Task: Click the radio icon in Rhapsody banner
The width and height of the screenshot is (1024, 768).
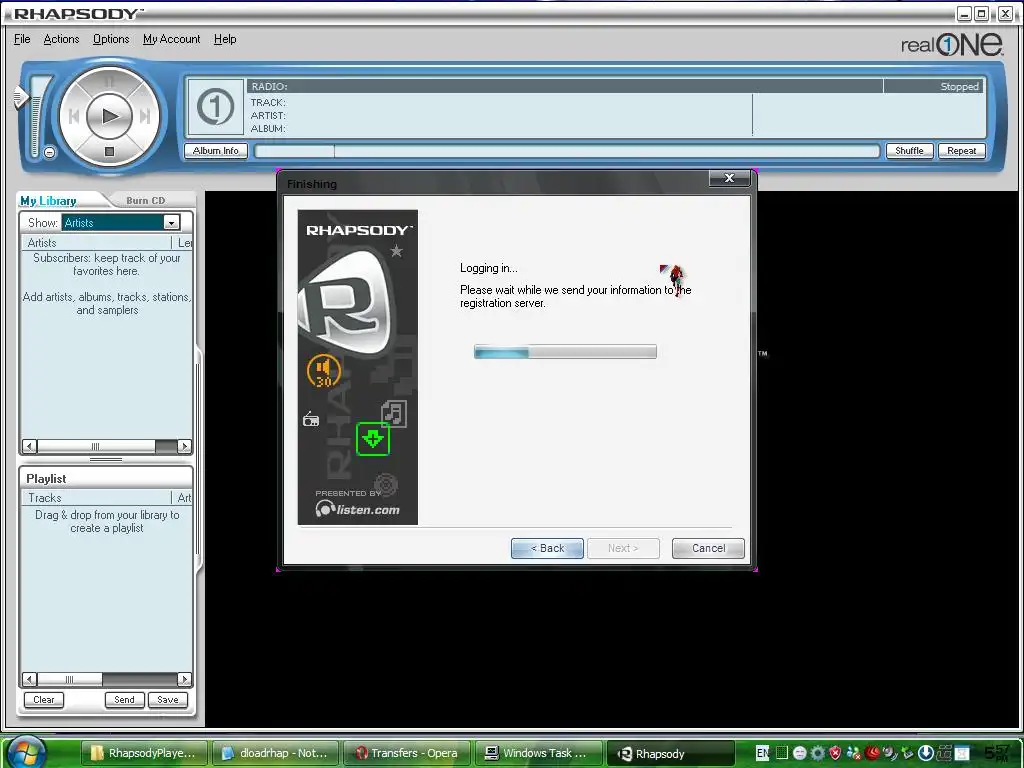Action: 311,419
